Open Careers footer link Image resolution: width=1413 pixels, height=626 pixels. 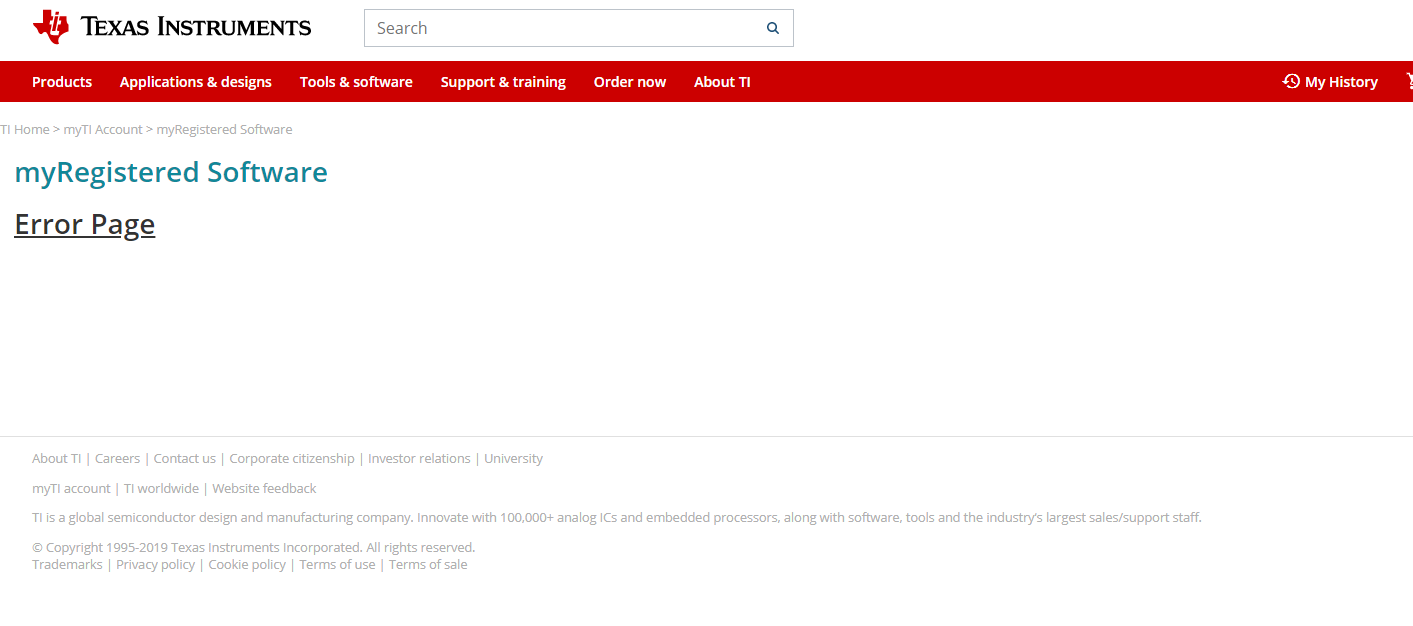[117, 459]
